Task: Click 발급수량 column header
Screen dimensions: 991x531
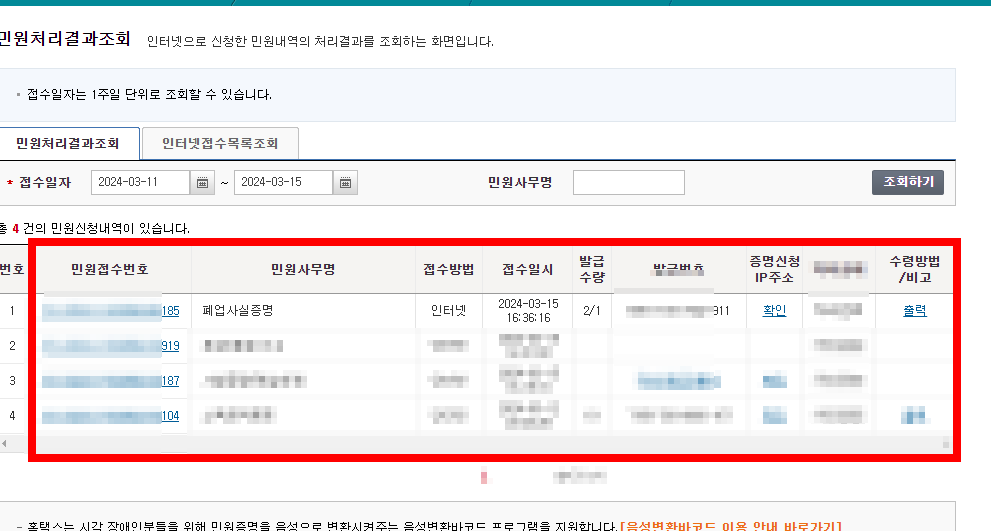Action: pyautogui.click(x=592, y=269)
